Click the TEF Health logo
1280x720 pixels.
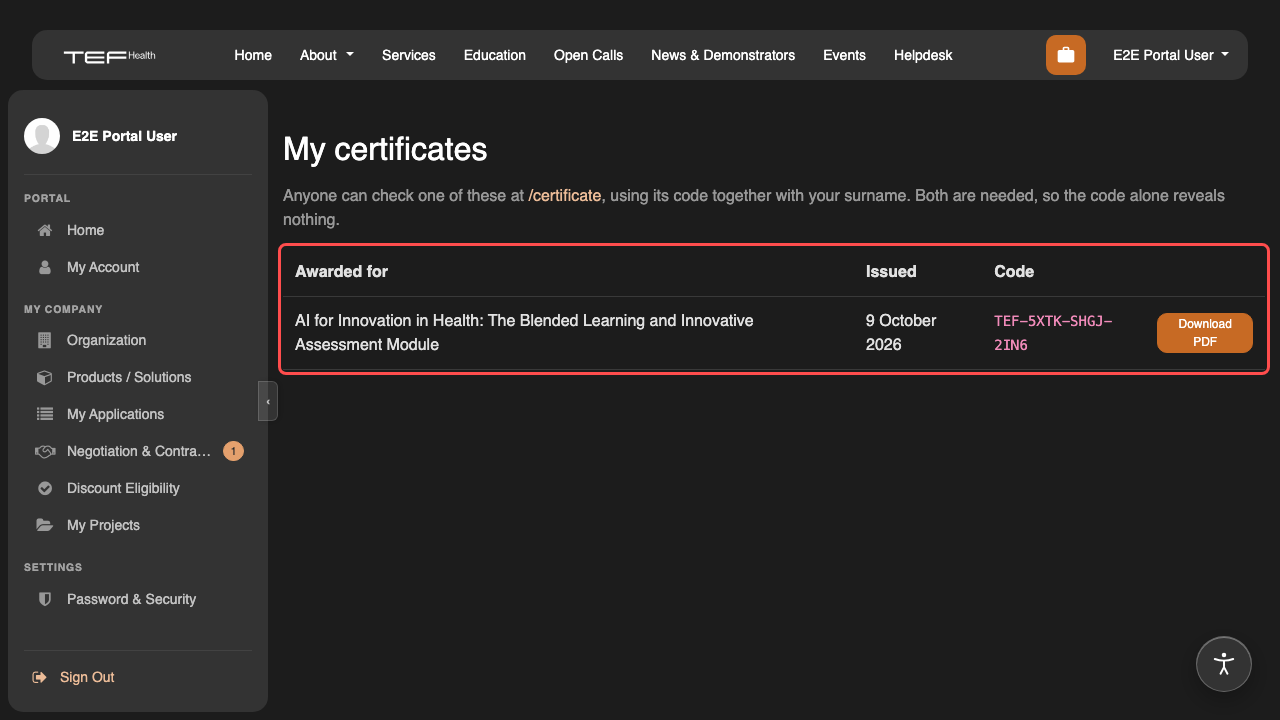click(x=109, y=56)
